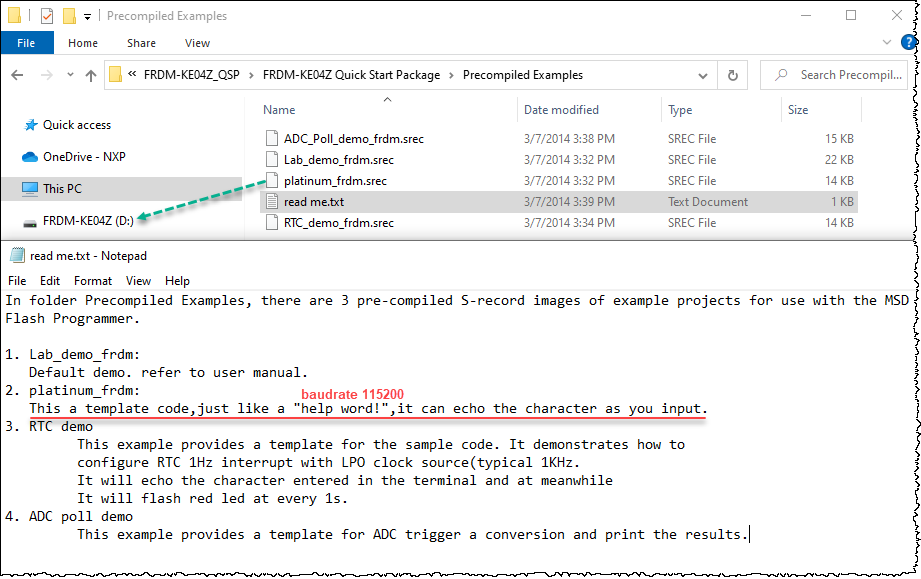The height and width of the screenshot is (579, 921).
Task: Switch to the View ribbon tab
Action: (x=197, y=43)
